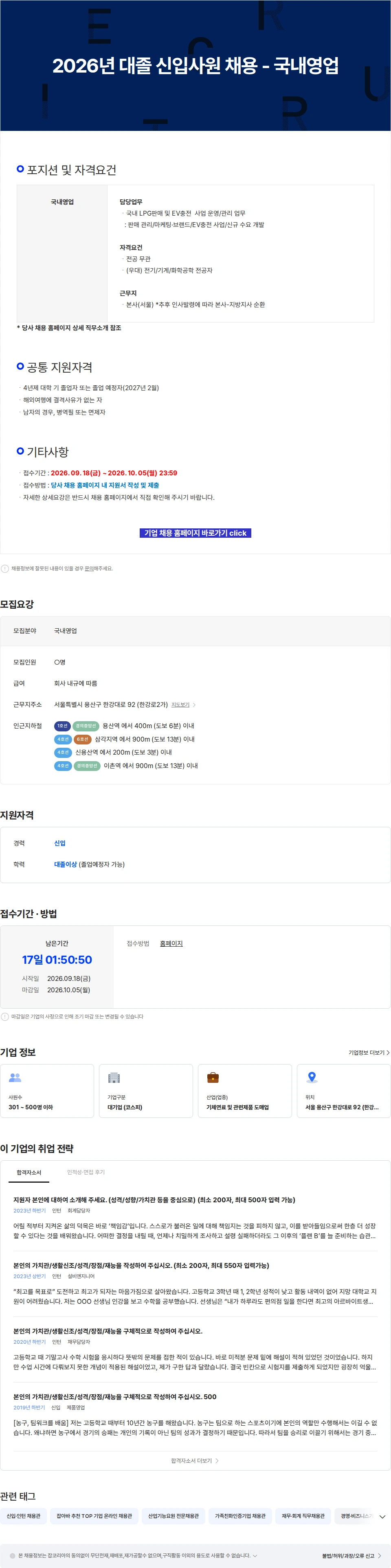Image resolution: width=391 pixels, height=1568 pixels.
Task: Click the chevron beside 합격자소서 더보기
Action: pyautogui.click(x=217, y=1460)
